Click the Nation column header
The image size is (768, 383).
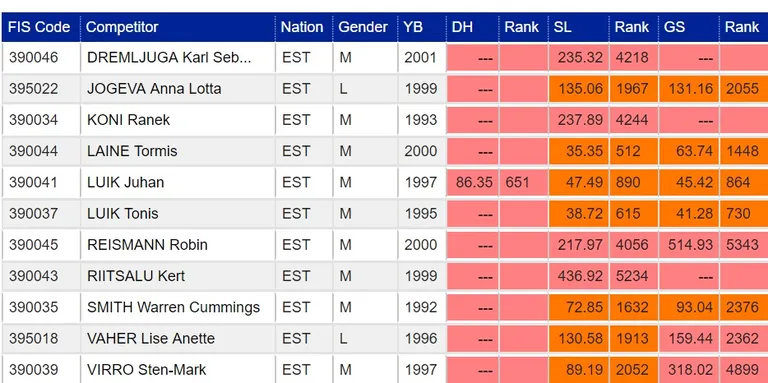click(302, 27)
